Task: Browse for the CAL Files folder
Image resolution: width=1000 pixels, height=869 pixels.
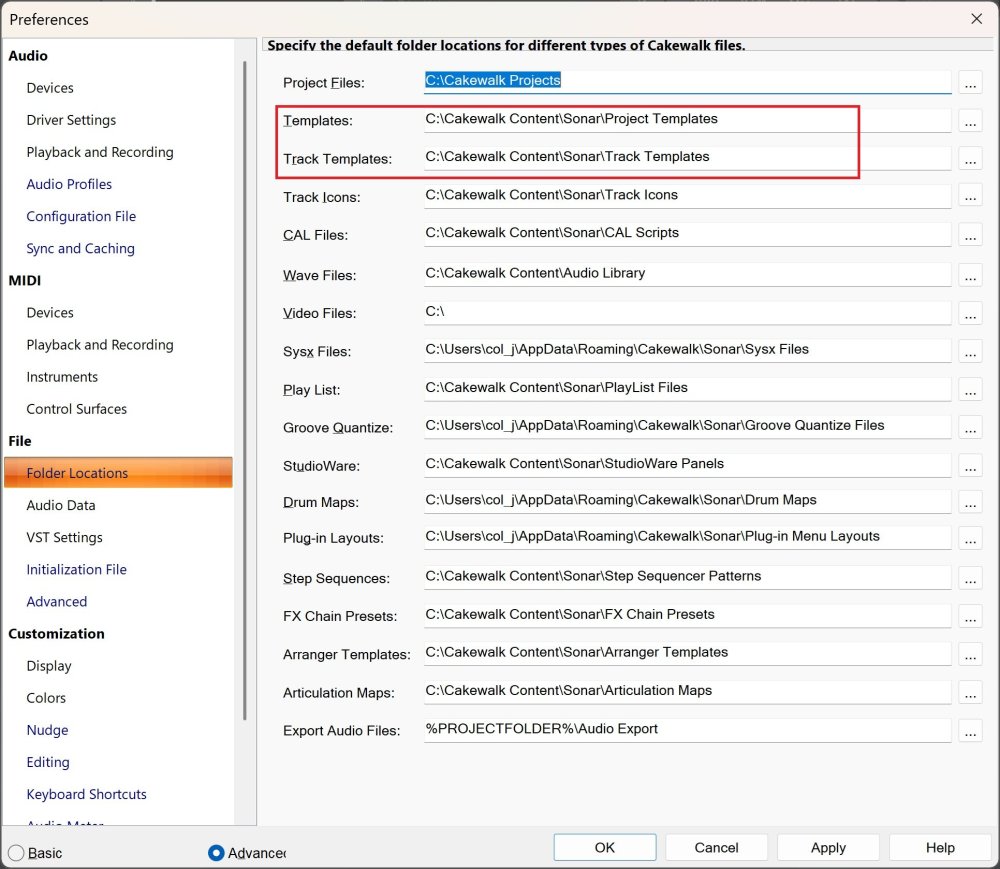Action: point(969,235)
